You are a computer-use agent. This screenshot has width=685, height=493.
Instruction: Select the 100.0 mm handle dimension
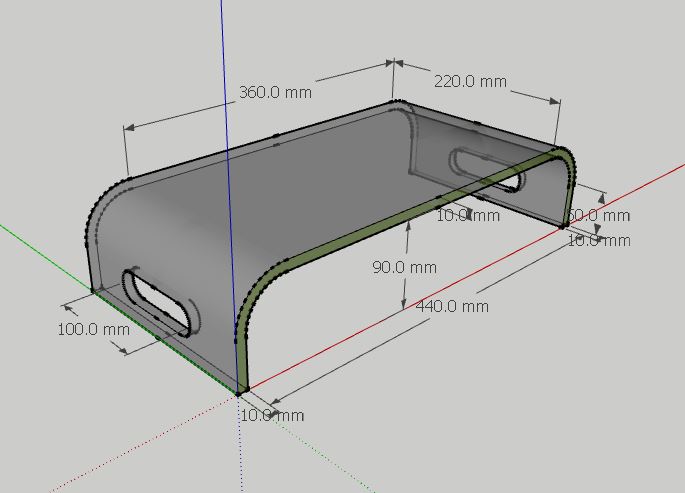click(x=93, y=329)
